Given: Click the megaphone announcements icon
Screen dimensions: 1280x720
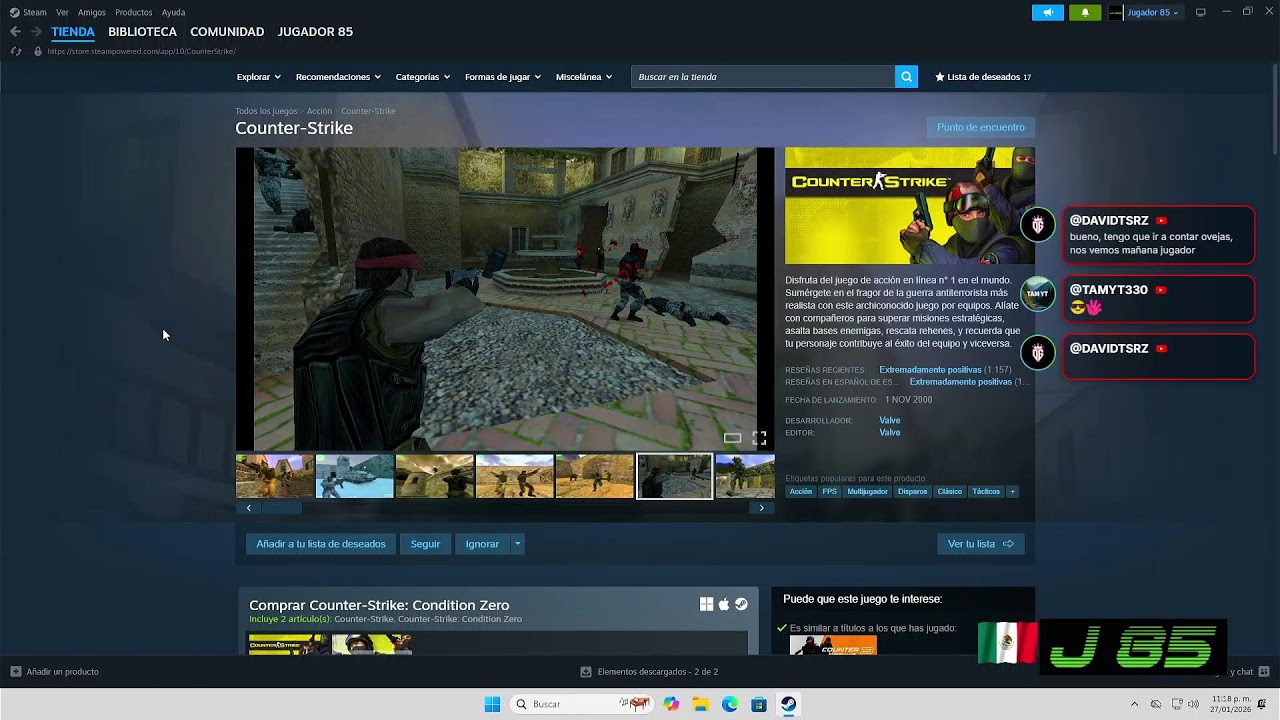Looking at the screenshot, I should [1047, 13].
